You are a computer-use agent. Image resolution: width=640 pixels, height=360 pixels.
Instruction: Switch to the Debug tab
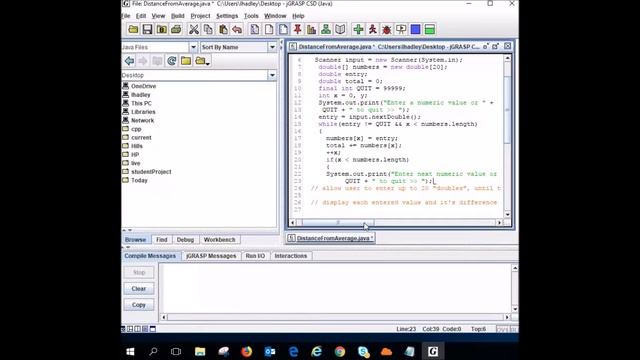(185, 240)
